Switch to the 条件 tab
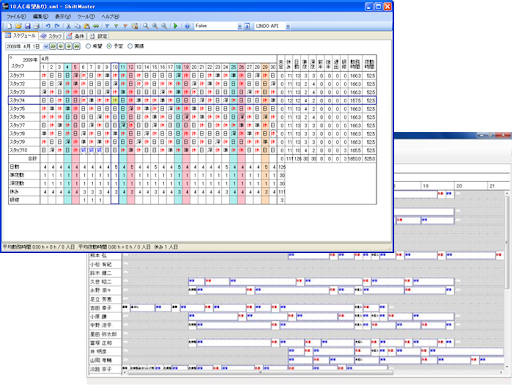The image size is (512, 385). tap(75, 36)
